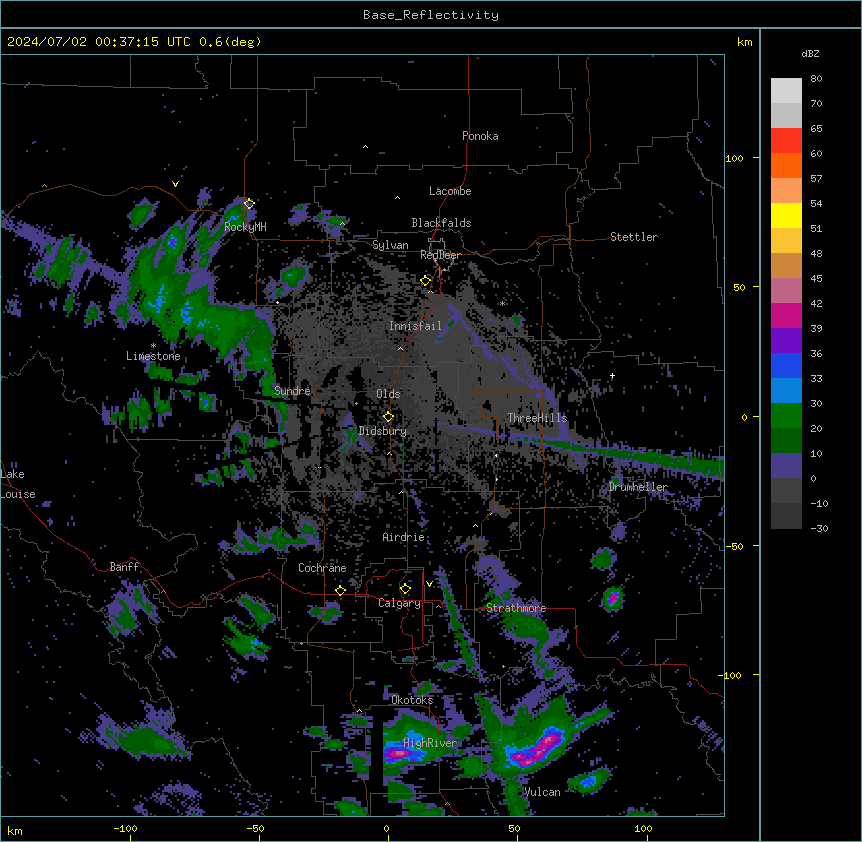Click the HighRiver label
Viewport: 862px width, 842px height.
tap(430, 743)
